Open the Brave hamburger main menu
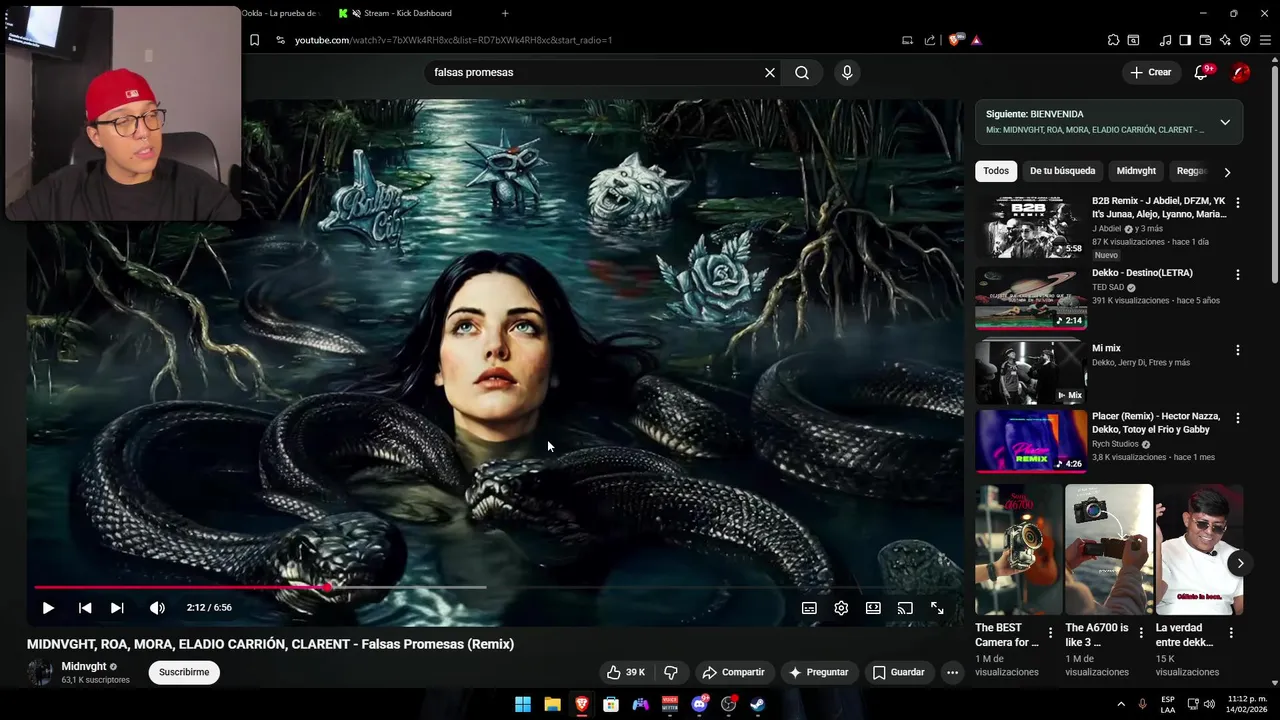 pyautogui.click(x=1265, y=40)
